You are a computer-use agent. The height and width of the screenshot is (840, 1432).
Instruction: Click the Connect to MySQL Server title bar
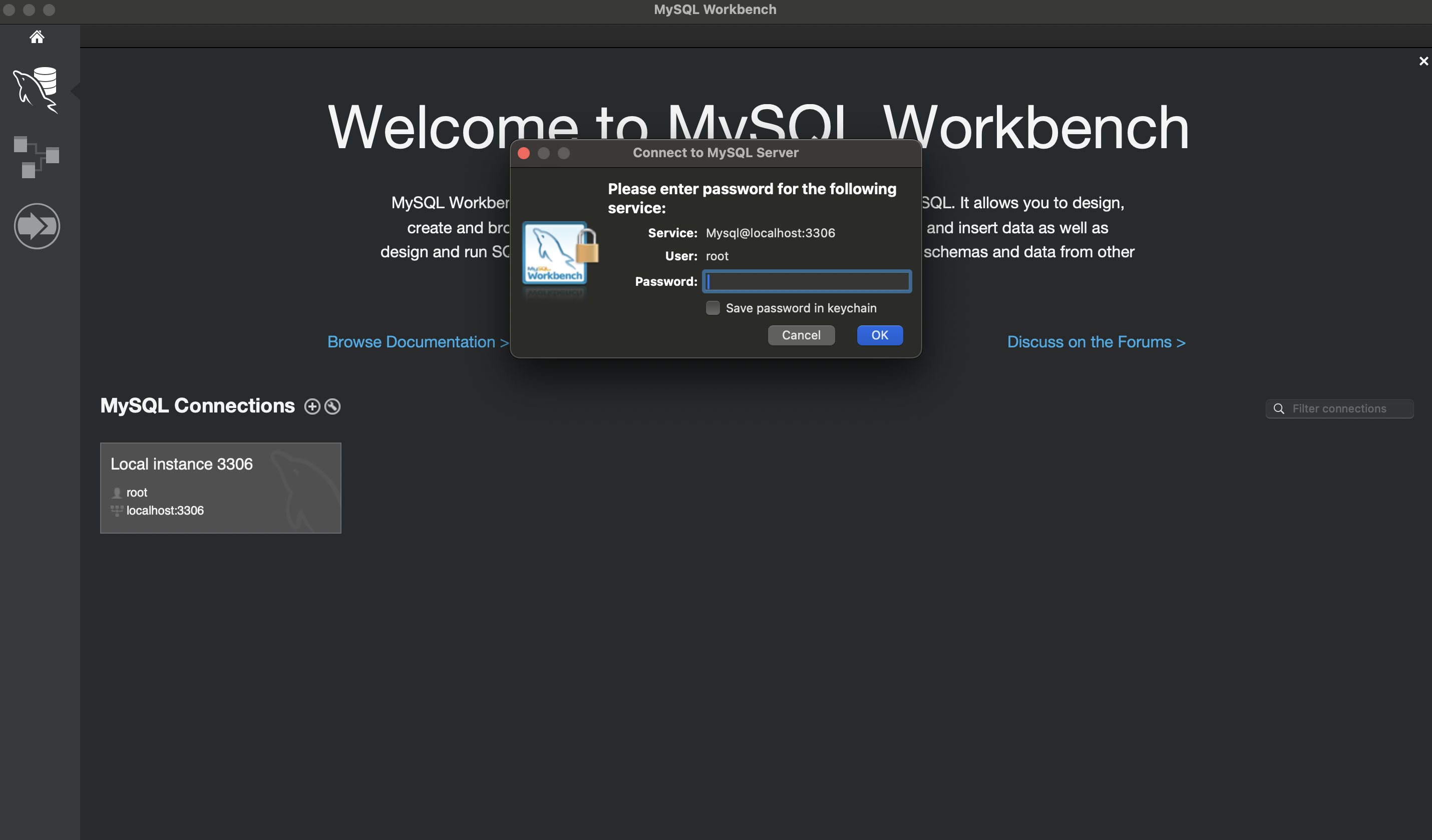pos(715,153)
